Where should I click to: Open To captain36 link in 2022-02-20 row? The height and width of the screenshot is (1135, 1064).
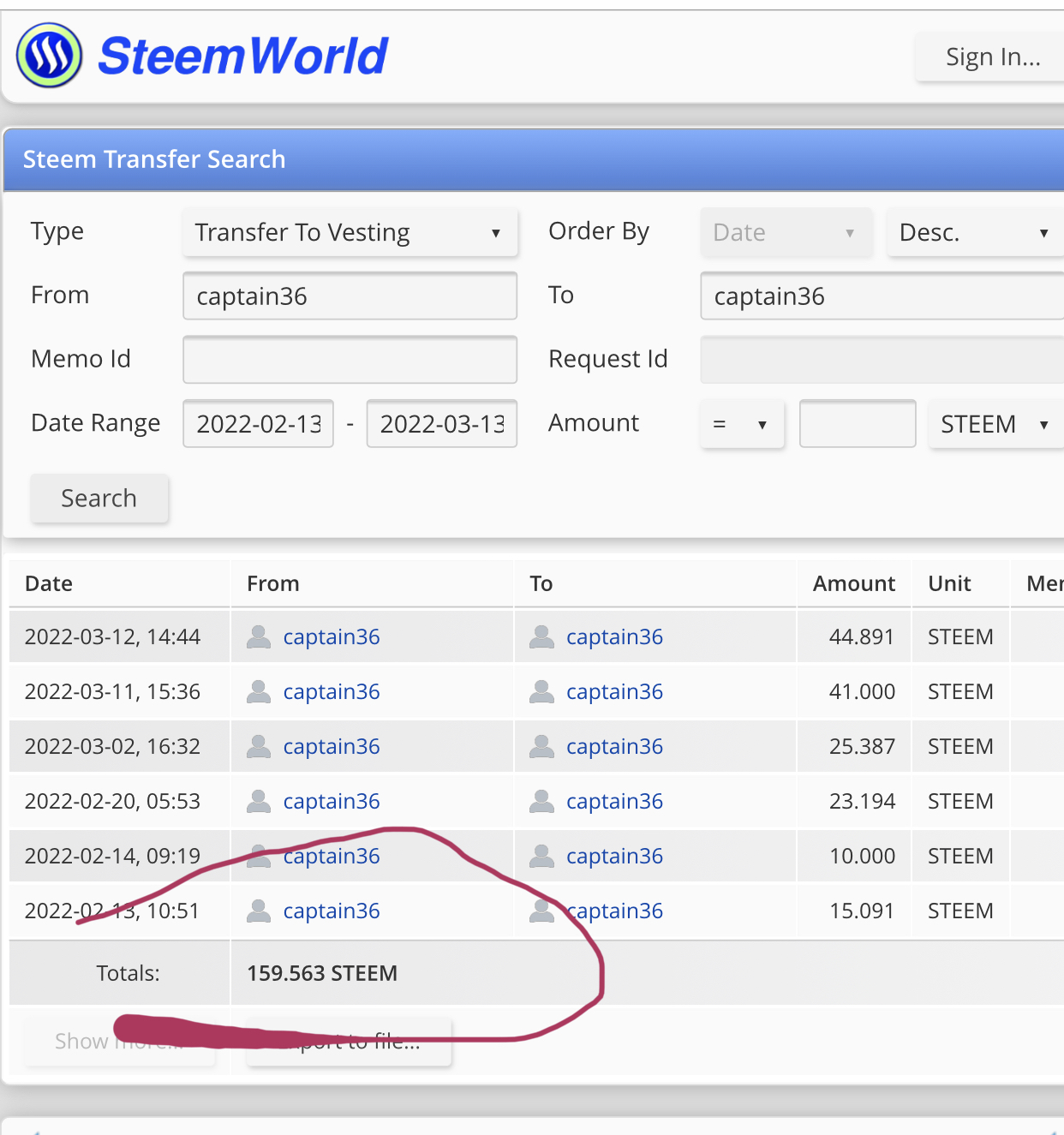[x=614, y=802]
